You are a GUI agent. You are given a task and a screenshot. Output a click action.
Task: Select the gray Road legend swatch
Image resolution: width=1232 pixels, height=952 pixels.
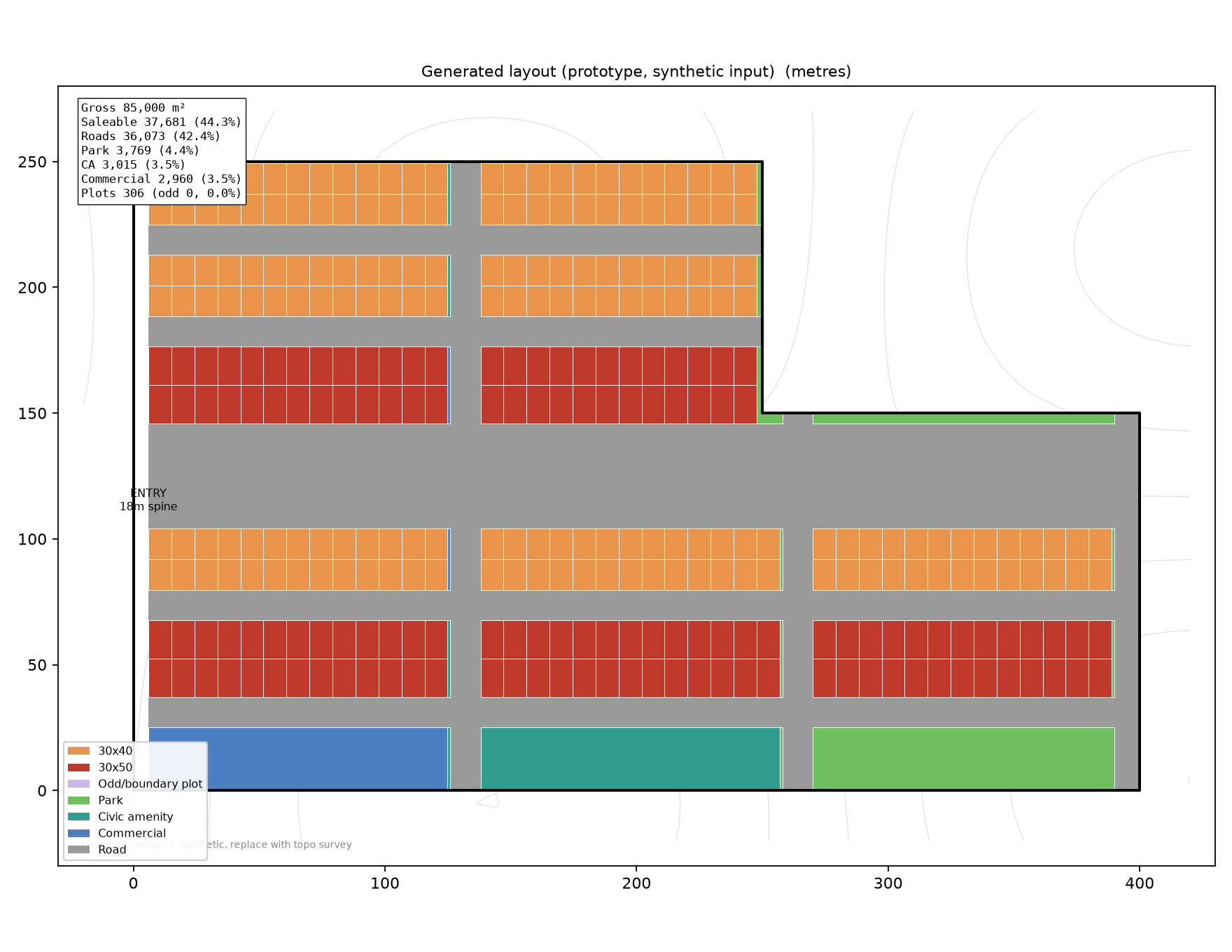pyautogui.click(x=78, y=850)
